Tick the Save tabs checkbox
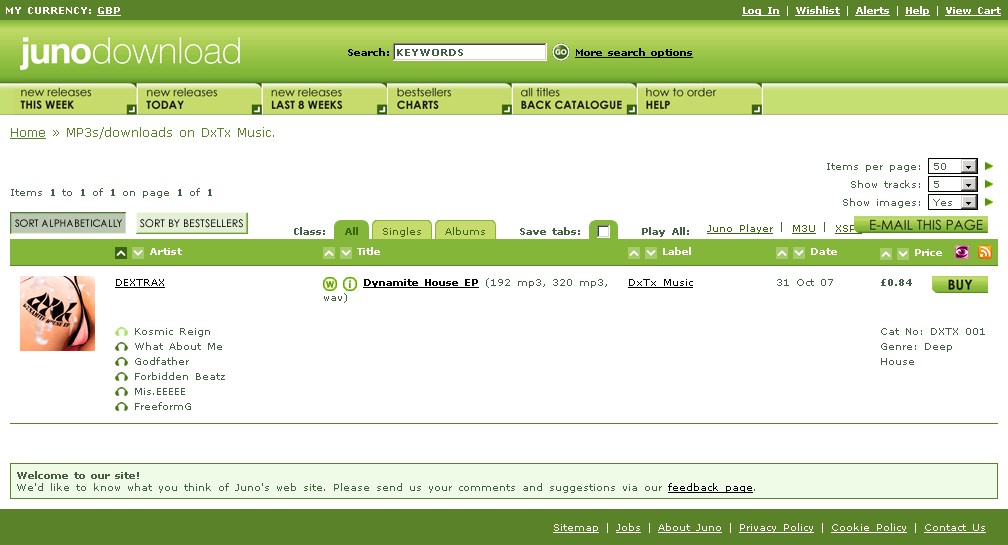 tap(603, 231)
